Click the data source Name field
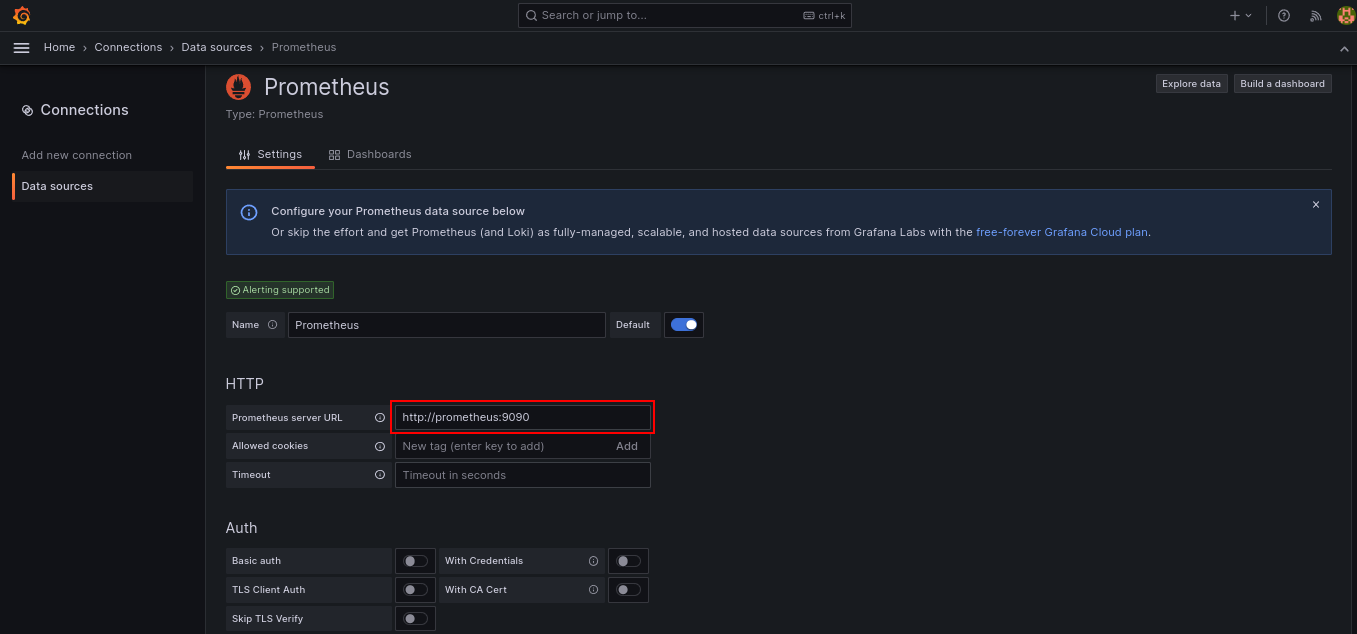Image resolution: width=1357 pixels, height=634 pixels. [447, 325]
